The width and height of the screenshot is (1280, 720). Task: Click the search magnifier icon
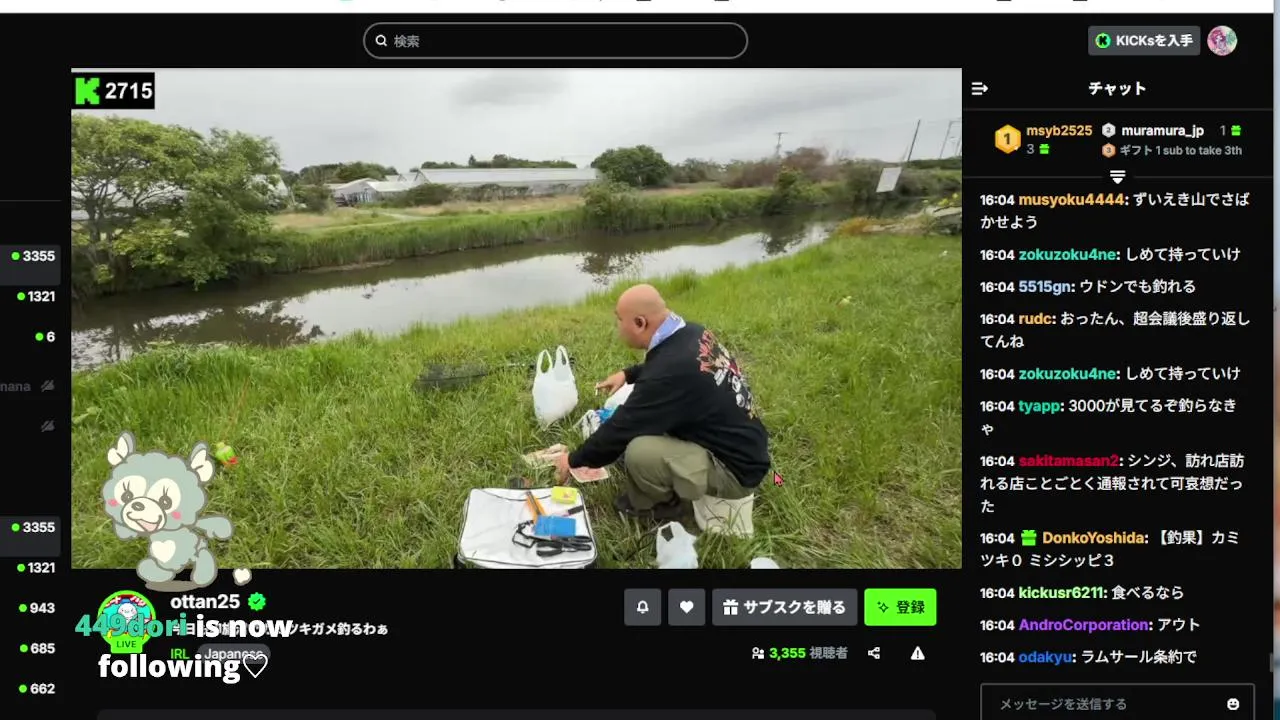tap(381, 41)
